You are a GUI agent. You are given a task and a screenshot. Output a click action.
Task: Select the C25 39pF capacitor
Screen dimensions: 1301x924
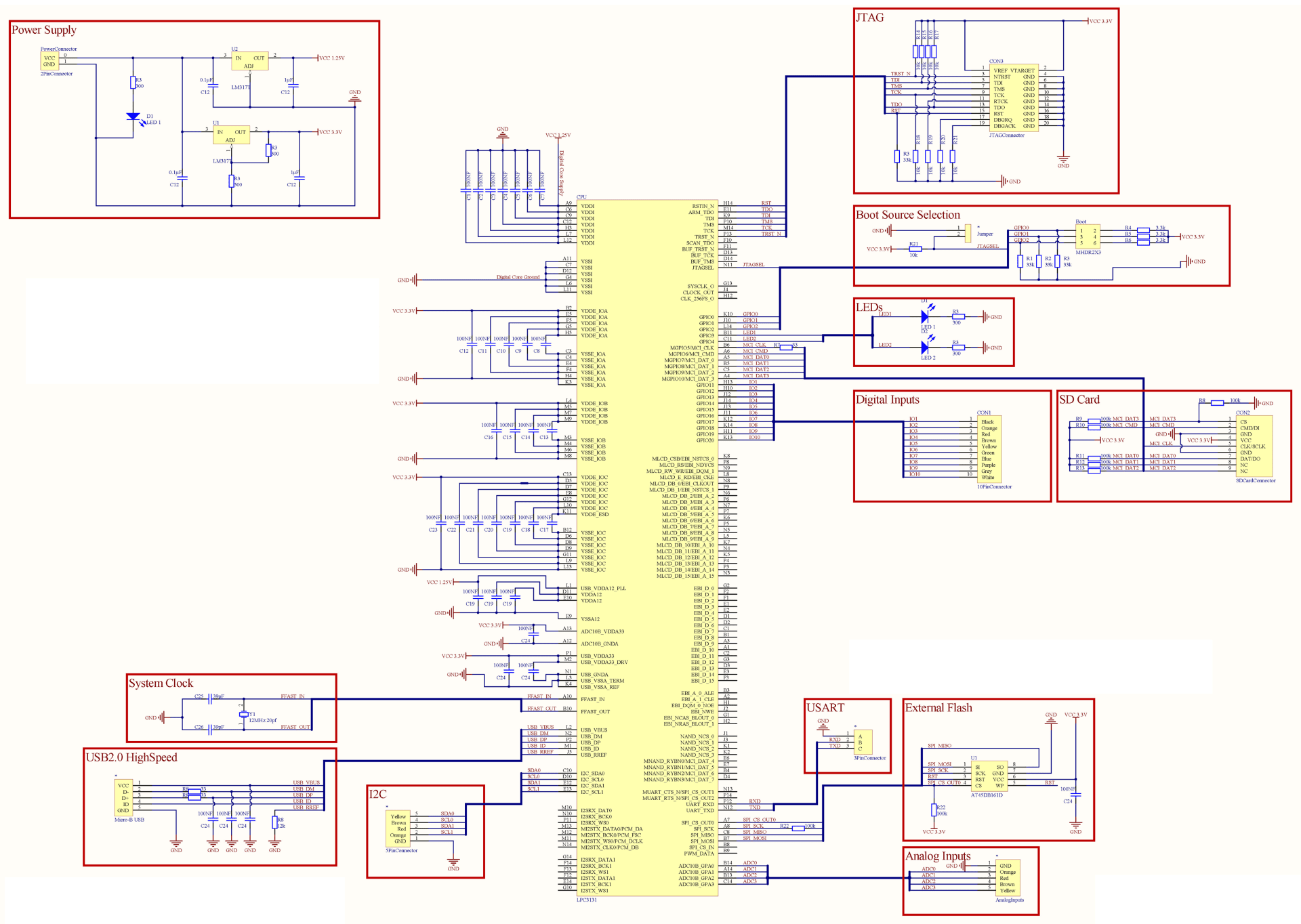point(211,699)
